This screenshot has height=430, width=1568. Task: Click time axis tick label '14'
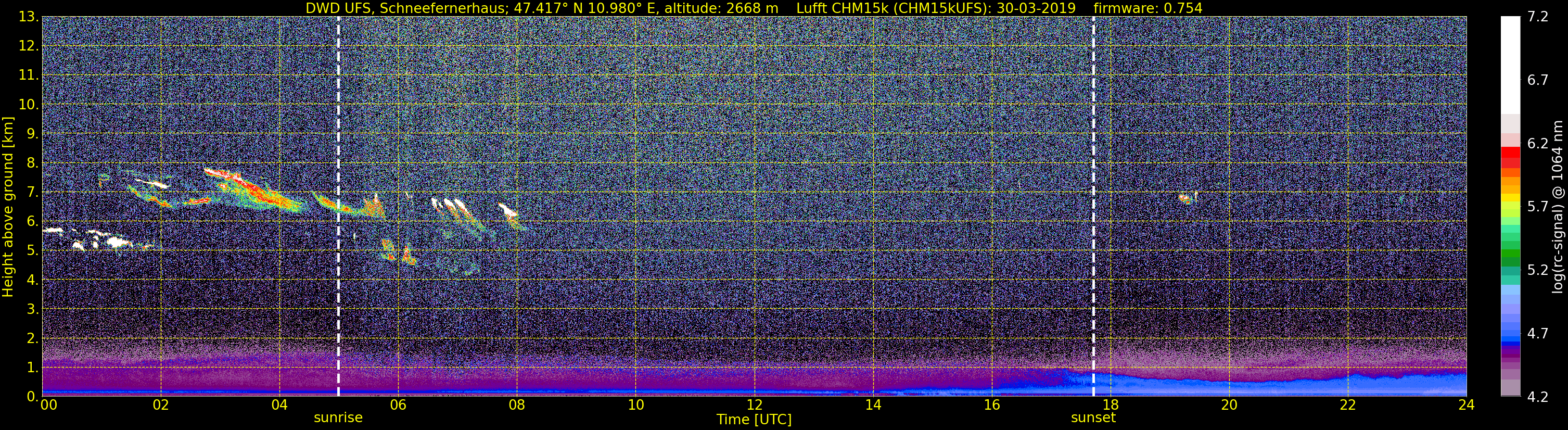(x=873, y=406)
